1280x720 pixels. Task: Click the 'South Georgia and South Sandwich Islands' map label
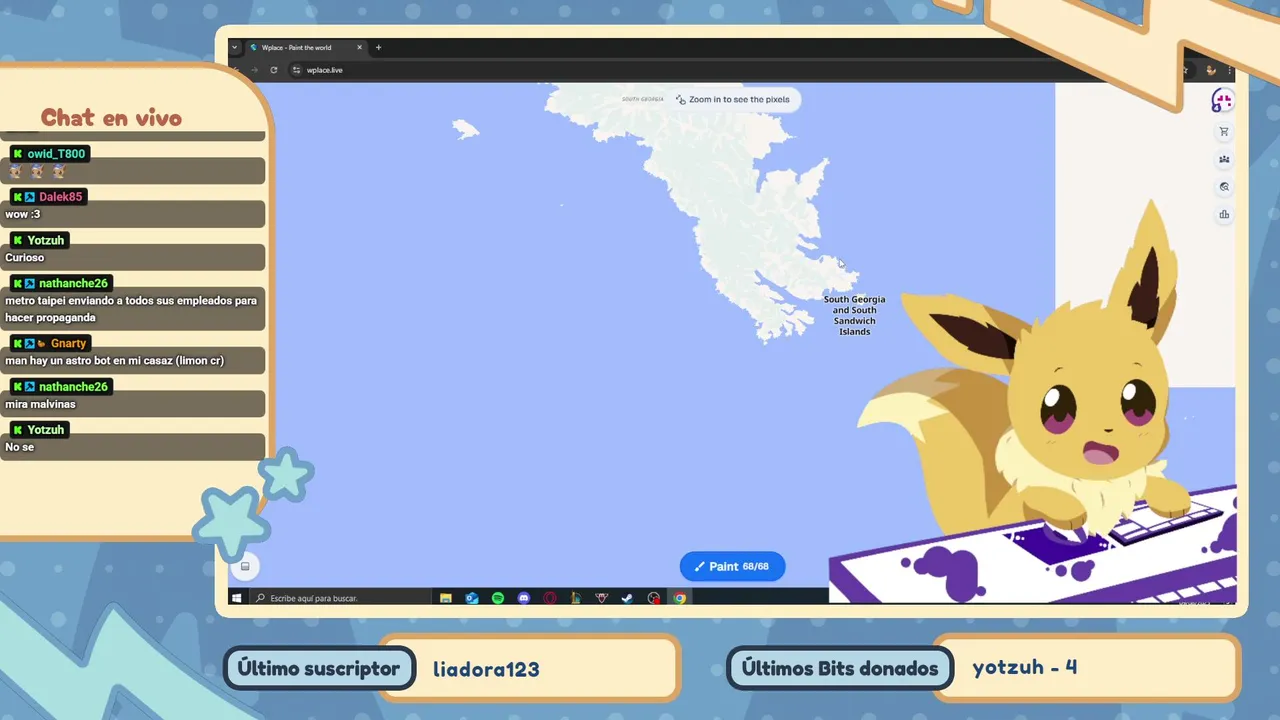tap(854, 315)
